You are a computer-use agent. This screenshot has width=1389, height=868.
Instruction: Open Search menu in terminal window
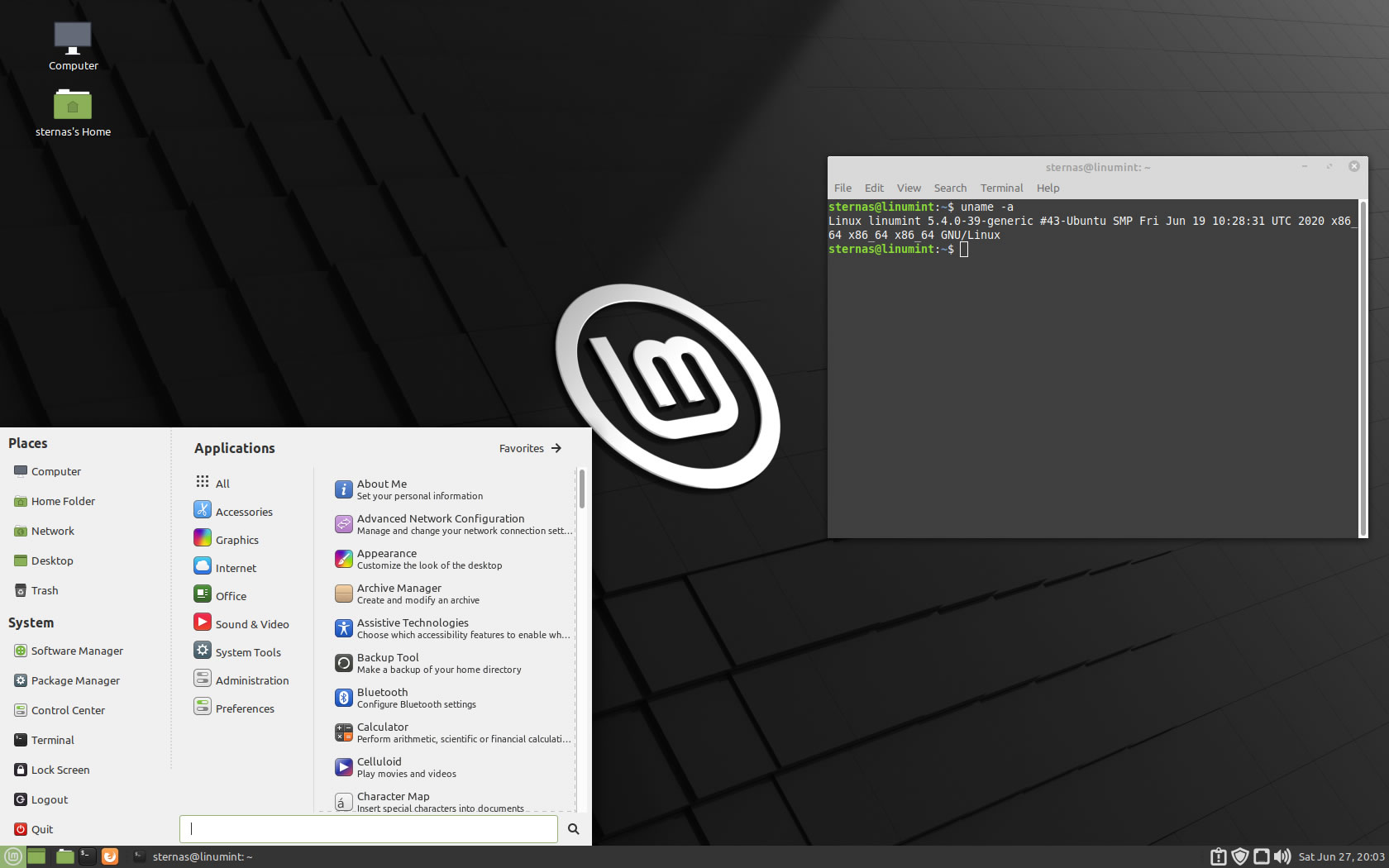coord(950,188)
